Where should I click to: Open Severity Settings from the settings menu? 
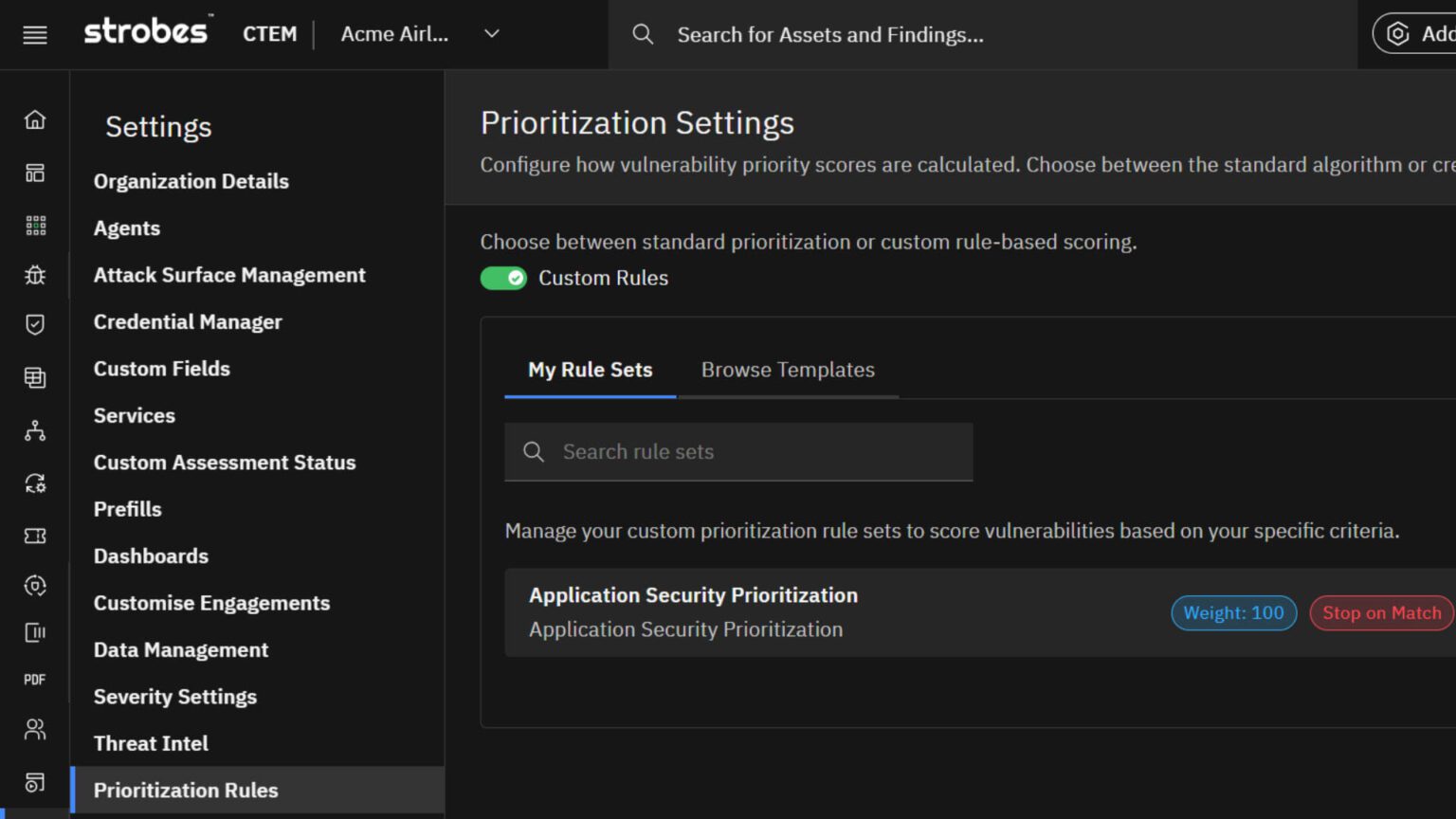pos(174,697)
